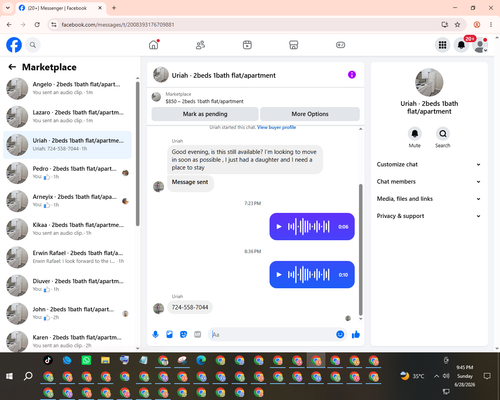
Task: Open Pedro's conversation
Action: point(68,173)
